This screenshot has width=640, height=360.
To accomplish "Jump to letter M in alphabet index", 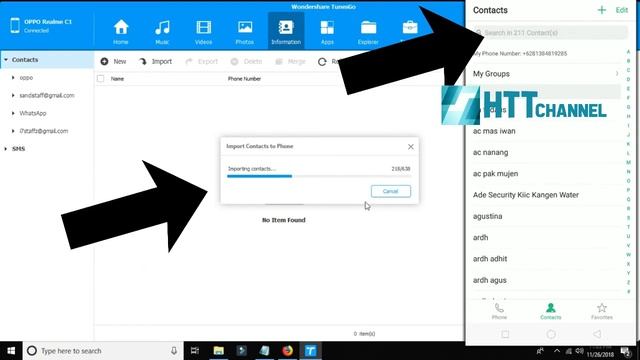I will pos(629,162).
